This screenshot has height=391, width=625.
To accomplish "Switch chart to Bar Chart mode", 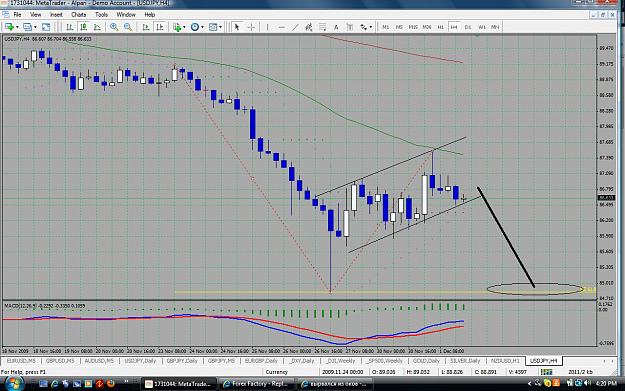I will 70,27.
